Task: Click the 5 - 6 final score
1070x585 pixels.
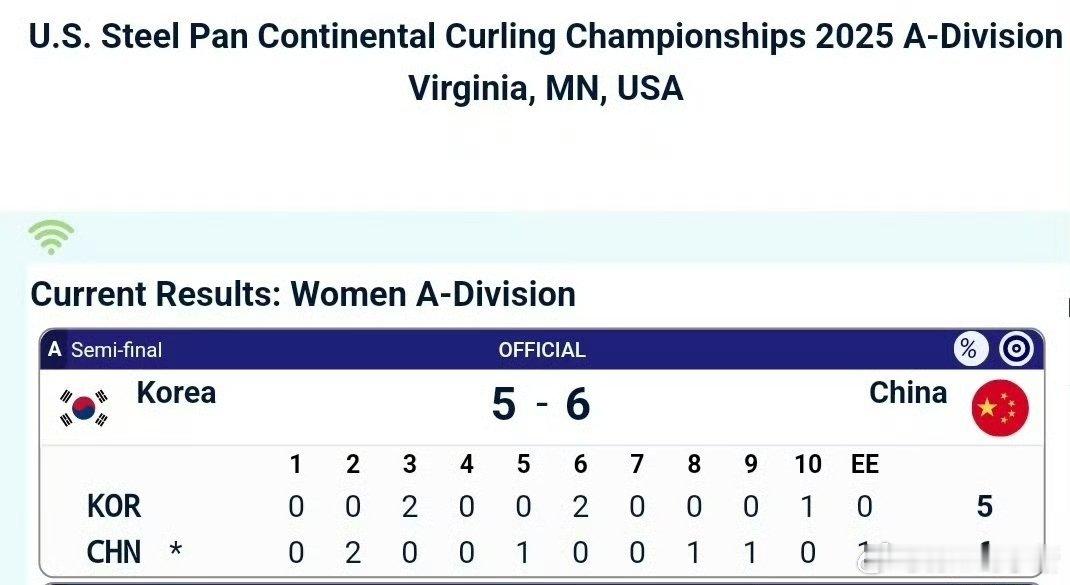Action: [541, 405]
